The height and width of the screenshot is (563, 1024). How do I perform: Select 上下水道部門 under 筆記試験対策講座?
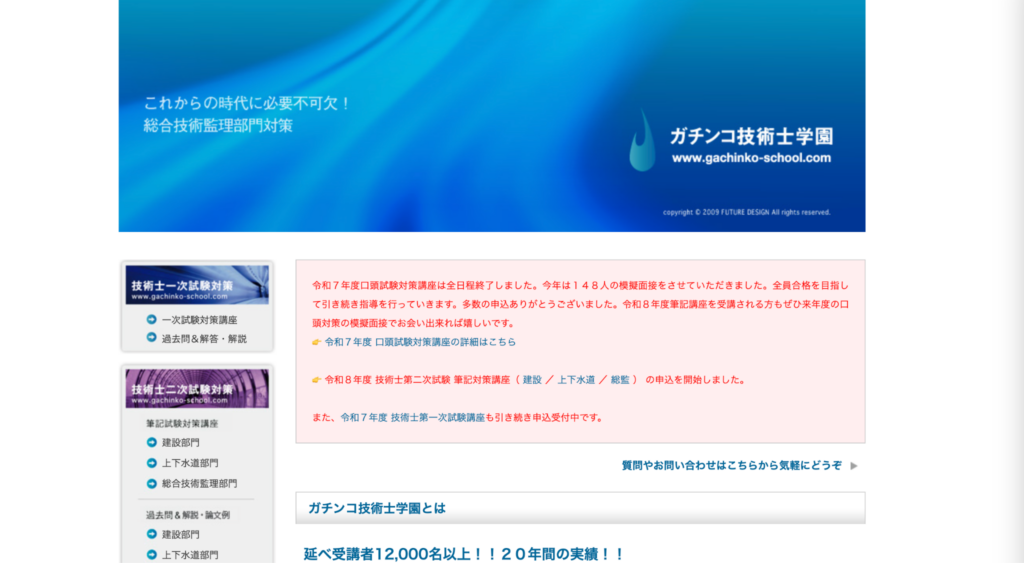(190, 463)
